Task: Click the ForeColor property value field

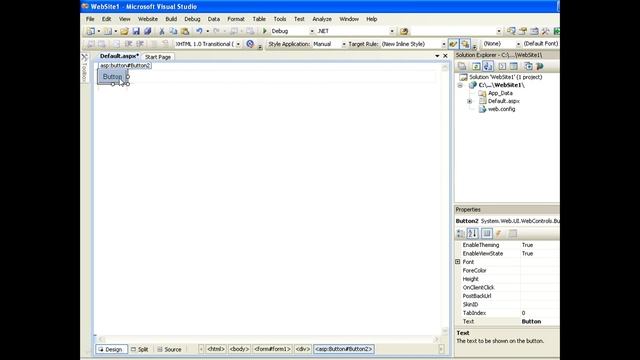Action: point(540,271)
